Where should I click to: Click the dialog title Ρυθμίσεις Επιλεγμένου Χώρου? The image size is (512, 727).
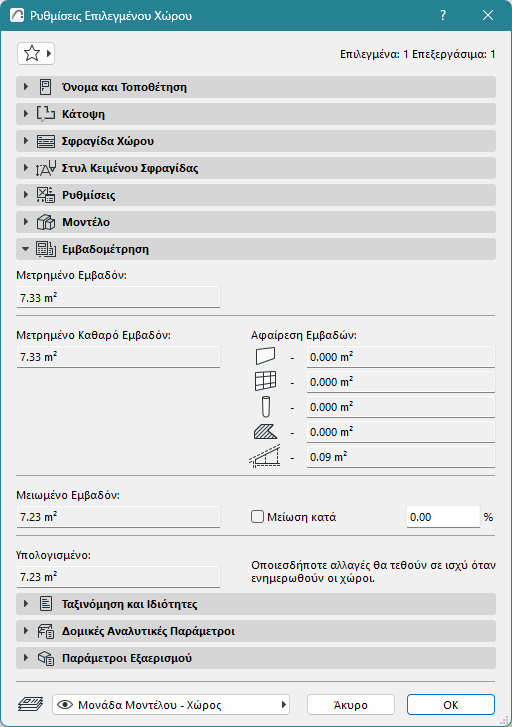point(111,16)
